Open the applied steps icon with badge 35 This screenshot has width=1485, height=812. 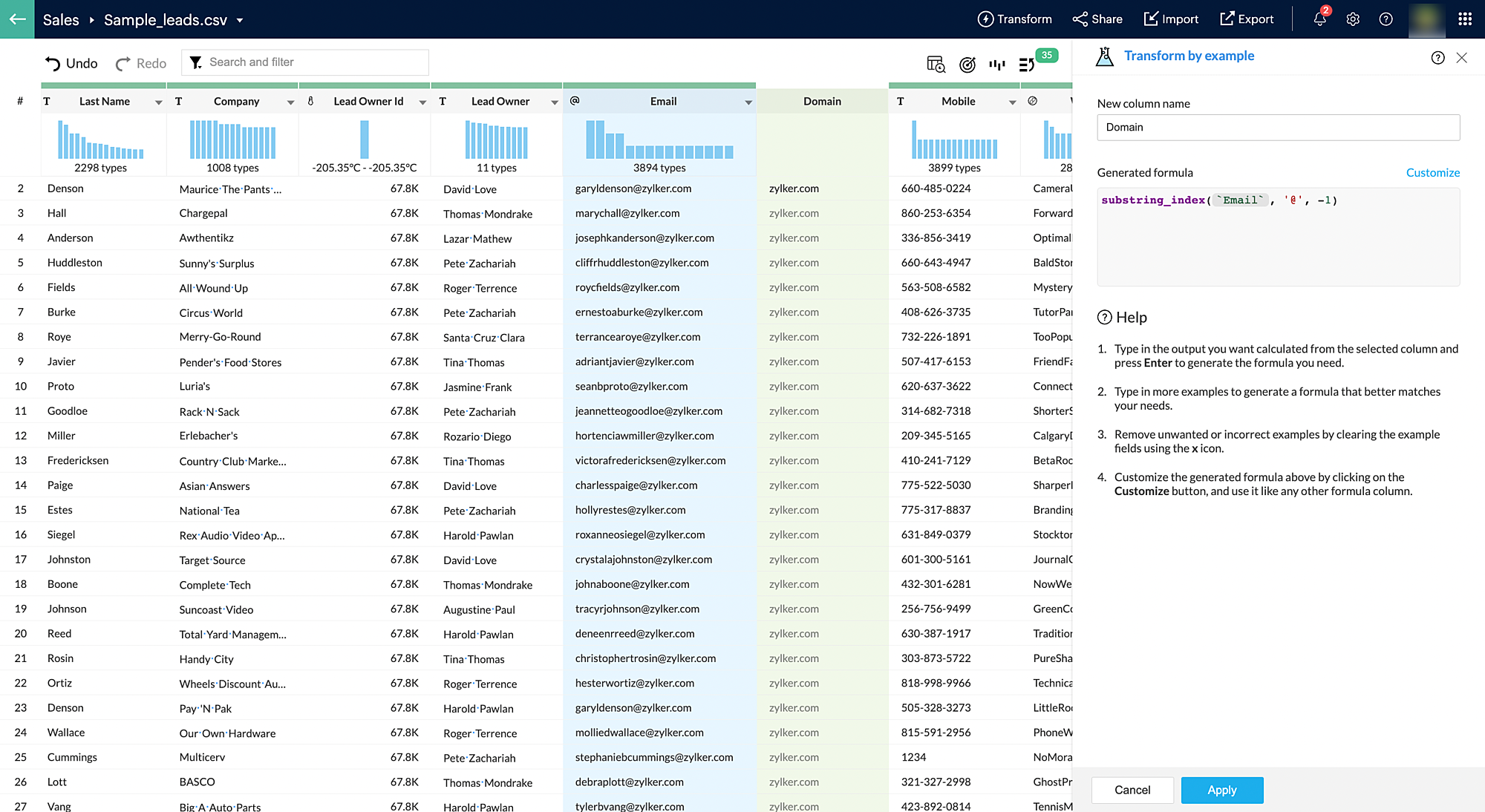[1028, 65]
